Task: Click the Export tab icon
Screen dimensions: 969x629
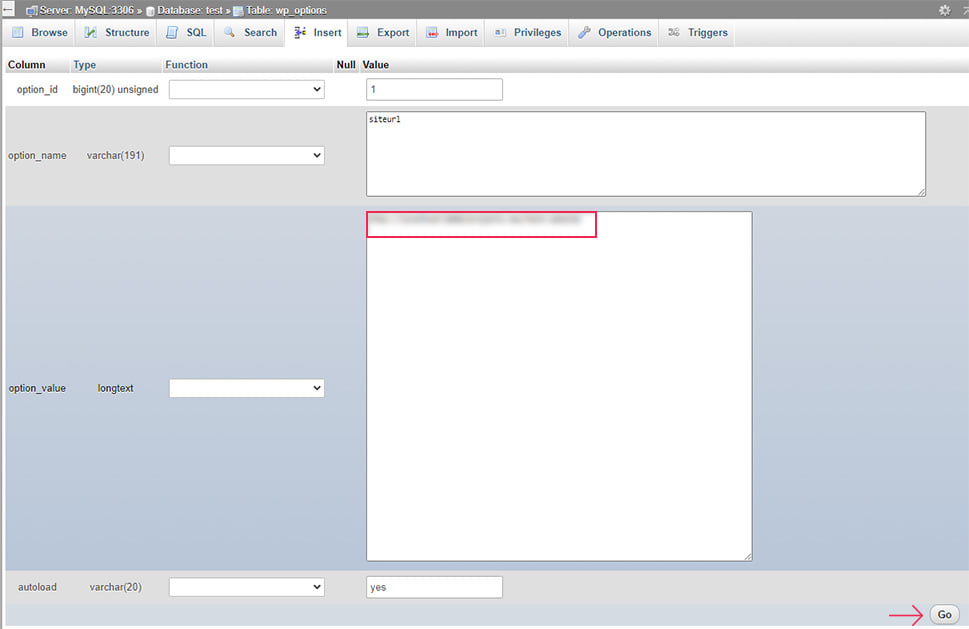Action: click(363, 32)
